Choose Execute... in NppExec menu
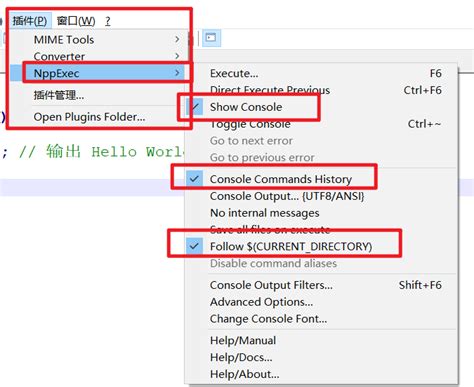The image size is (474, 387). pyautogui.click(x=322, y=73)
